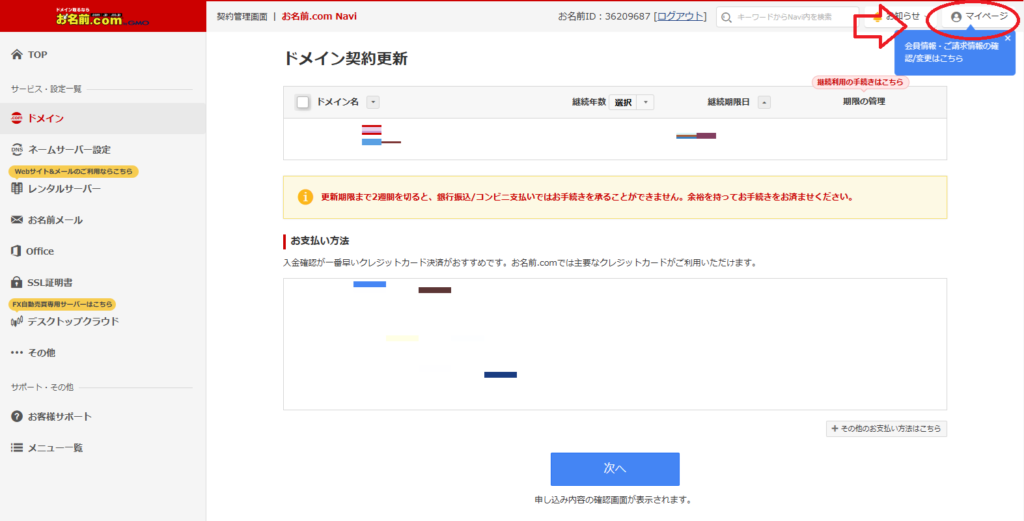Click the お支払い方法 heading
Image resolution: width=1024 pixels, height=521 pixels.
319,241
